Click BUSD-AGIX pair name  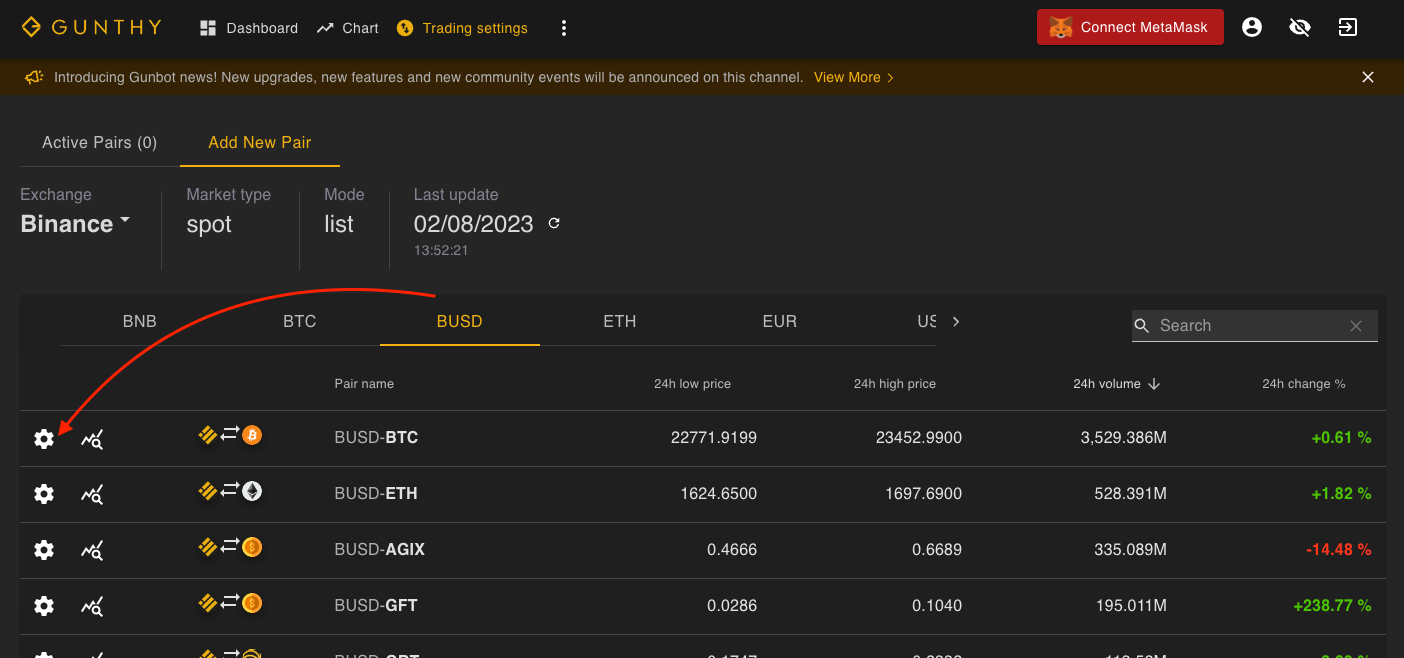(x=380, y=550)
